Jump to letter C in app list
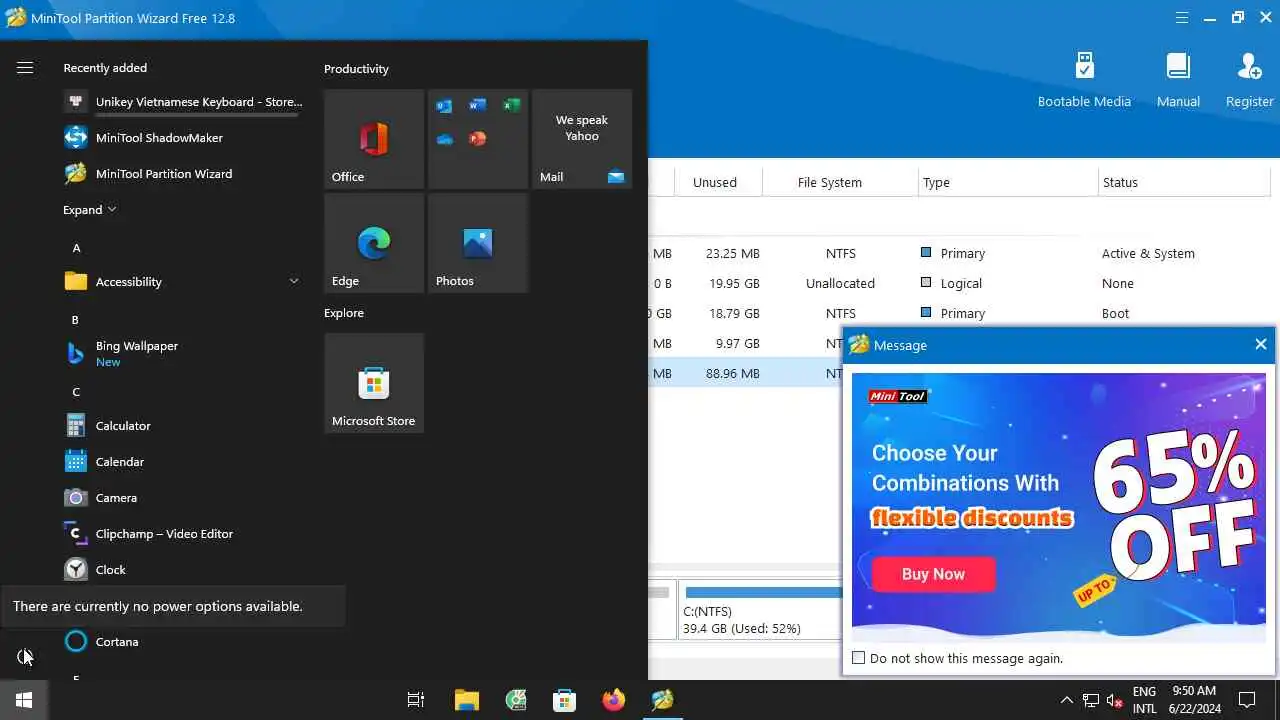The image size is (1280, 720). (76, 392)
